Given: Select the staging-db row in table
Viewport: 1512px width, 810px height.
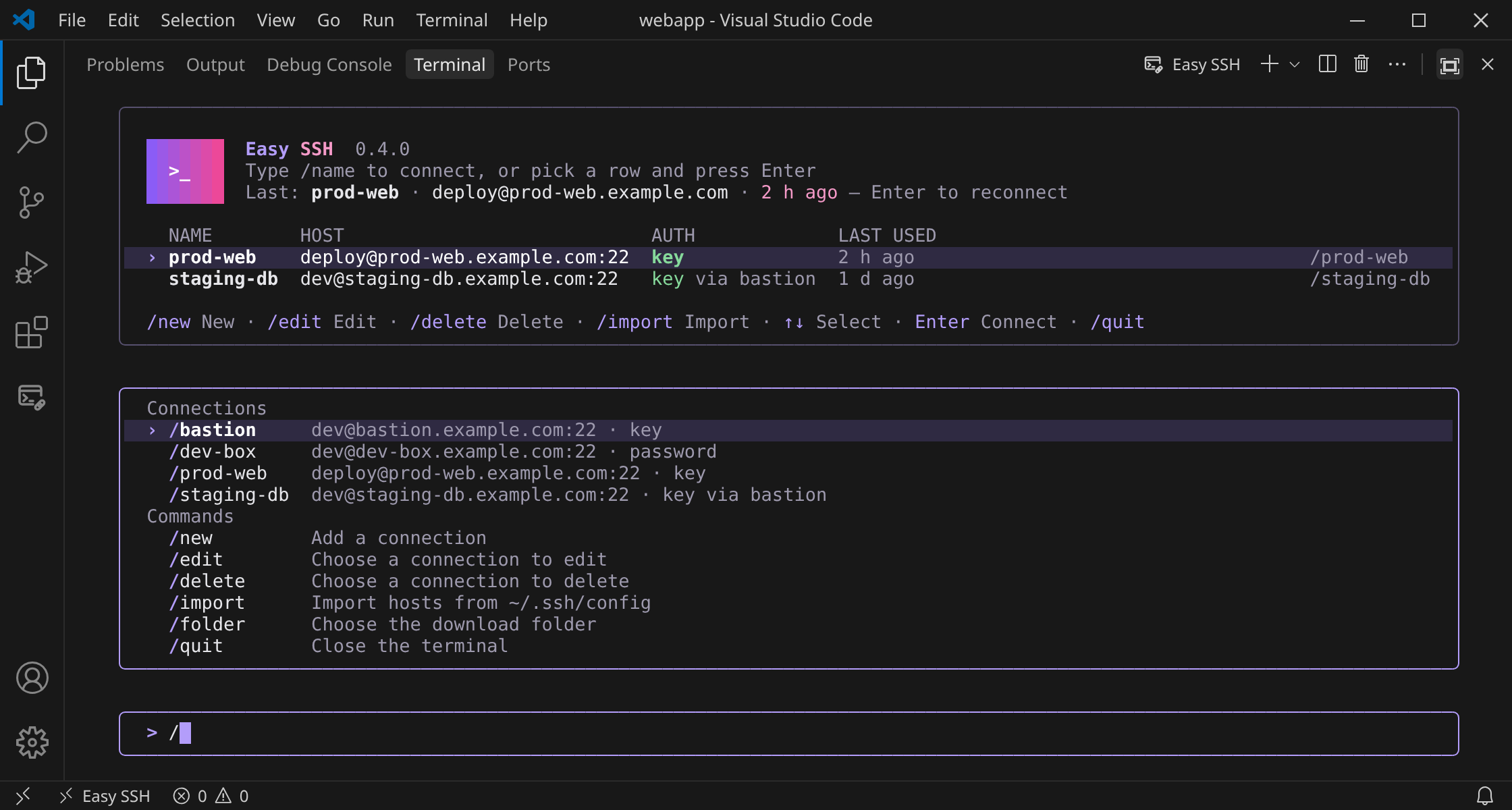Looking at the screenshot, I should pos(788,279).
